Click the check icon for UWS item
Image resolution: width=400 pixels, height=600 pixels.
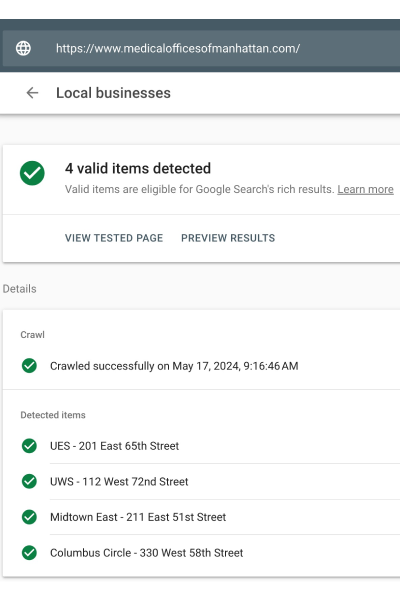coord(29,481)
